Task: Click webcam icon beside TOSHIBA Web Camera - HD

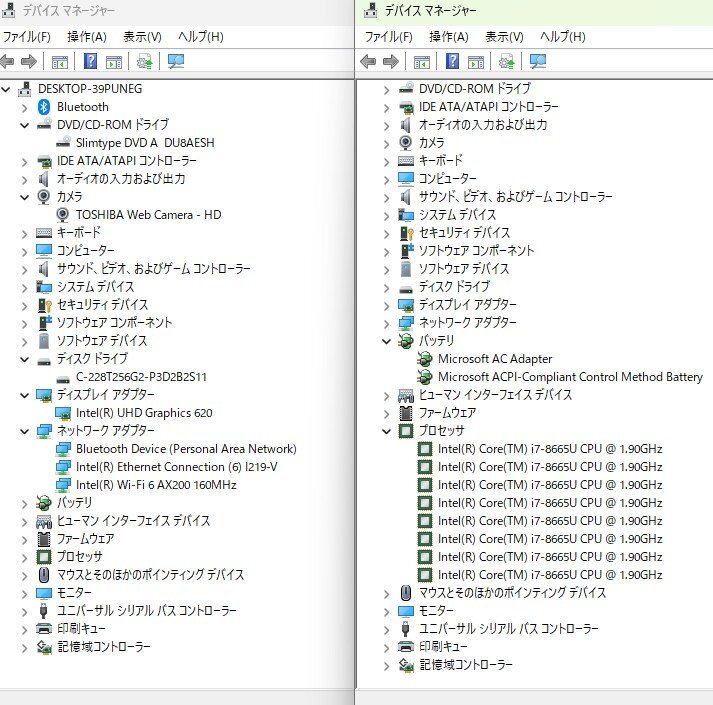Action: (x=63, y=215)
